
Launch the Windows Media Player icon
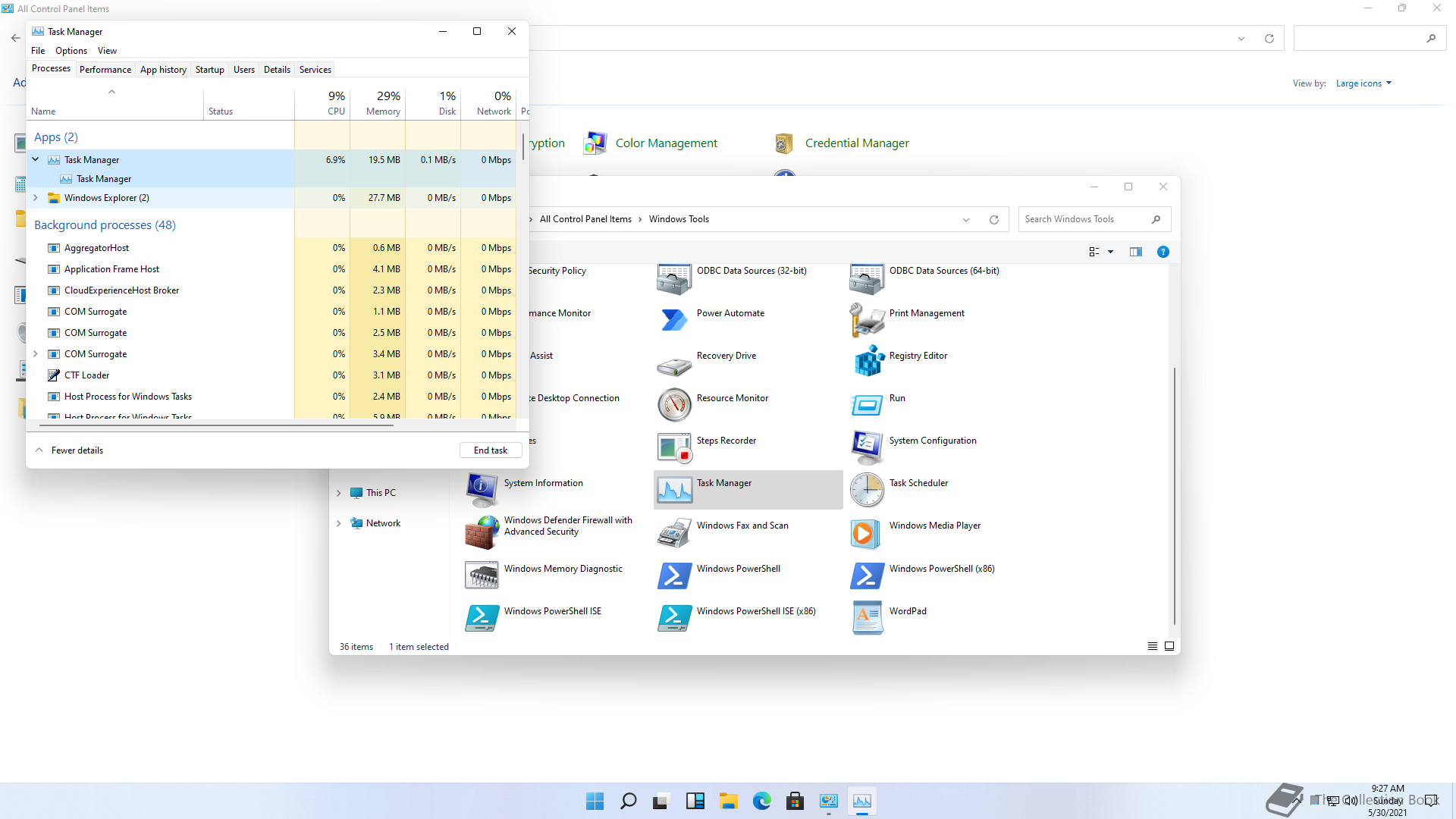[x=867, y=532]
